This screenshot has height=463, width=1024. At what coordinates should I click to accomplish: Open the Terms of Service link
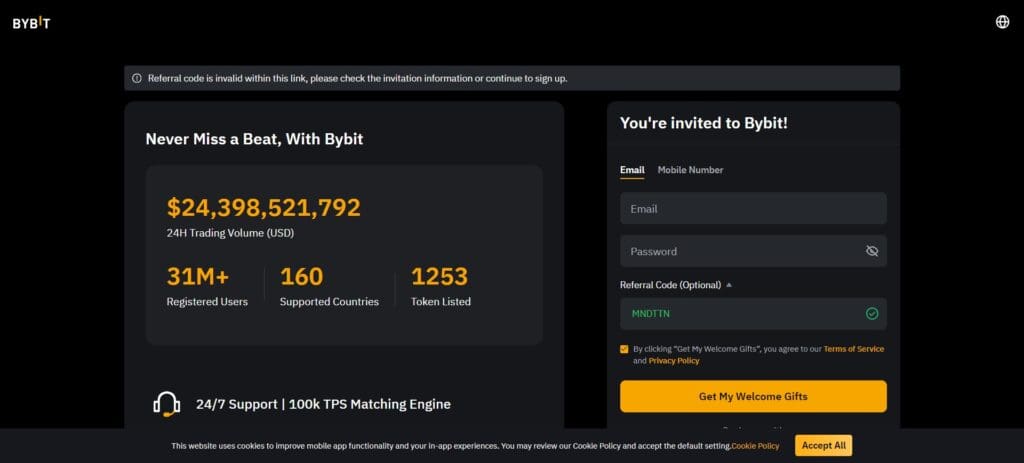(854, 349)
